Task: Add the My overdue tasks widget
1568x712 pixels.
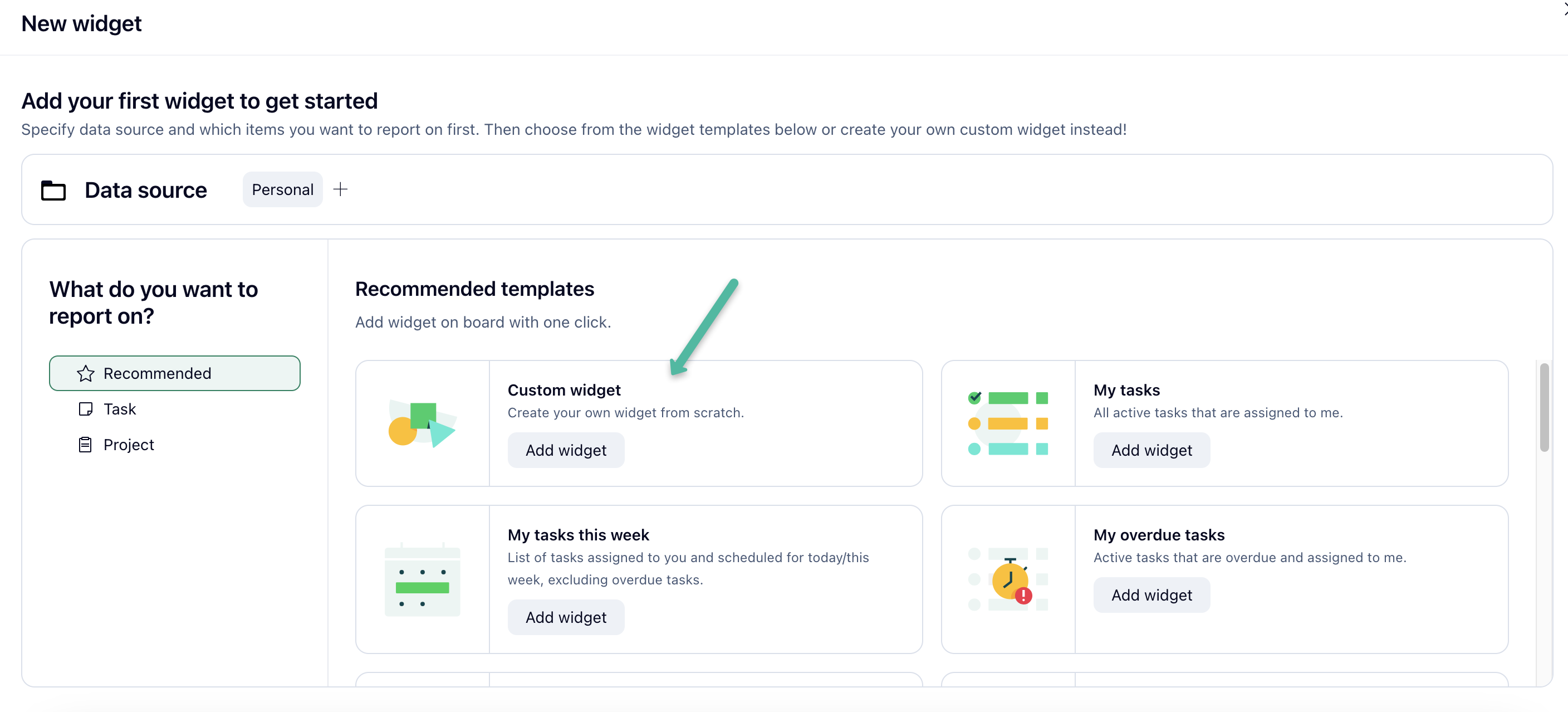Action: click(1151, 595)
